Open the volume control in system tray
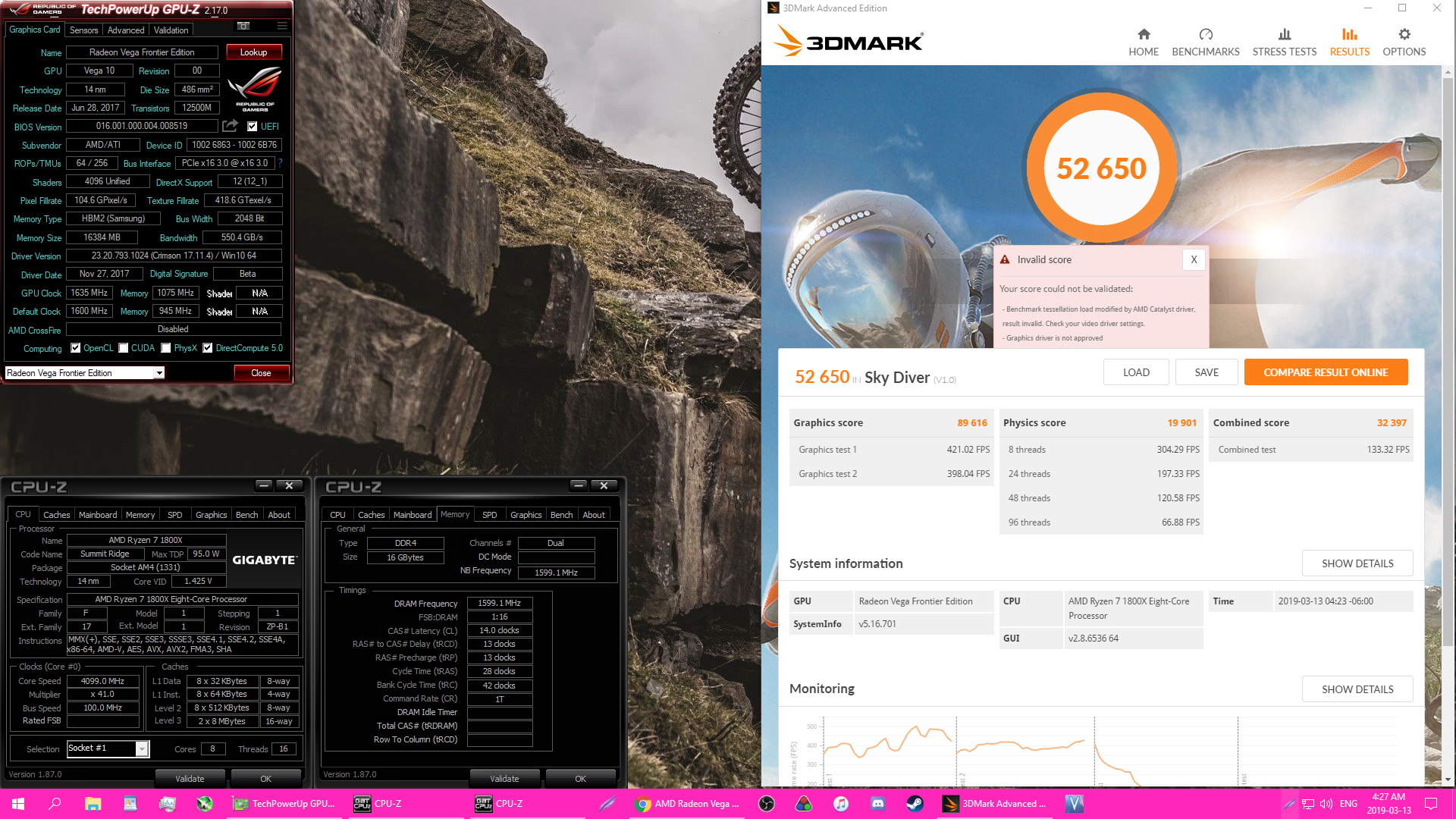Viewport: 1456px width, 819px height. click(1326, 804)
